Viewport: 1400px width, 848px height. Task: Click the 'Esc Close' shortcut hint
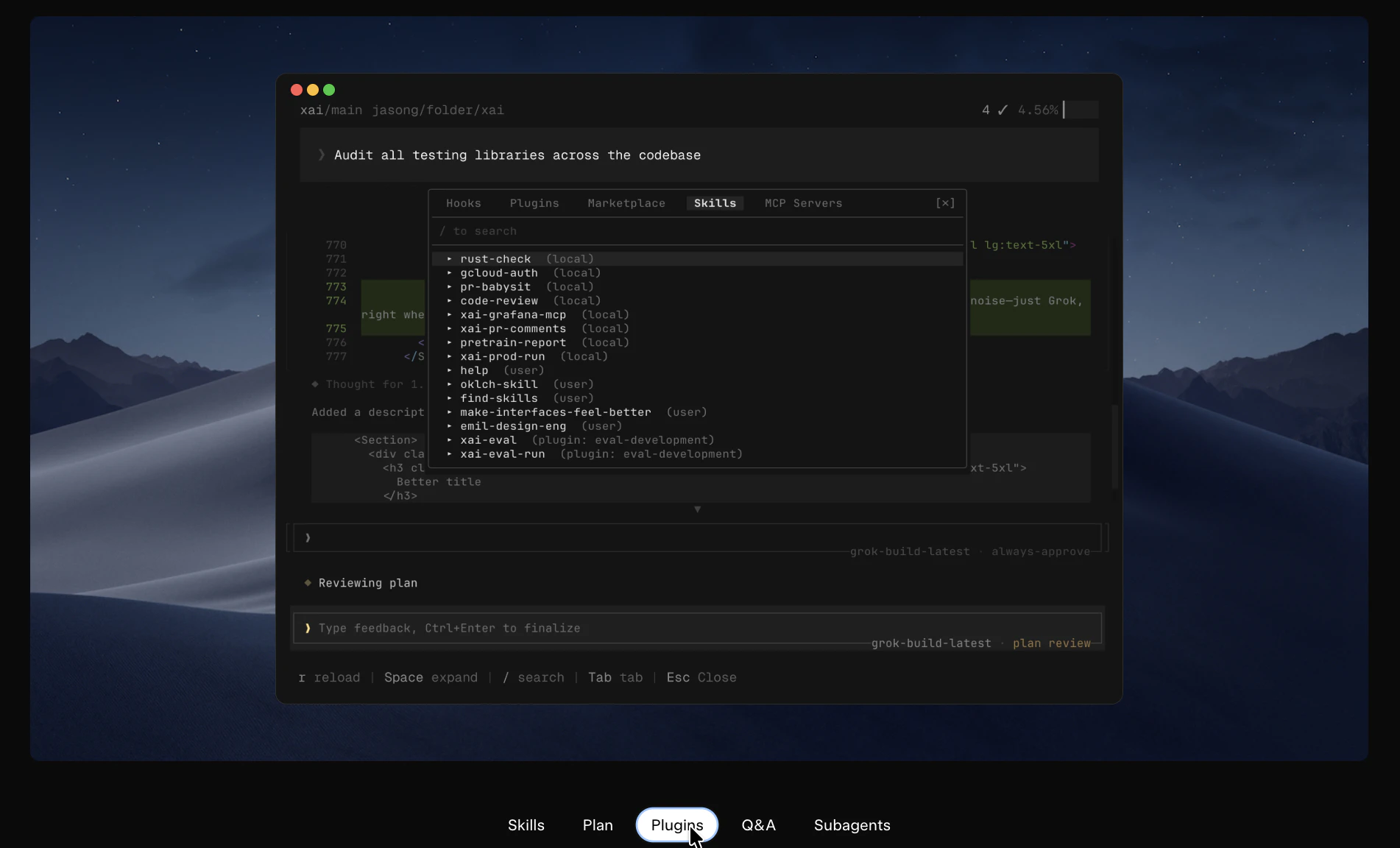pyautogui.click(x=701, y=678)
